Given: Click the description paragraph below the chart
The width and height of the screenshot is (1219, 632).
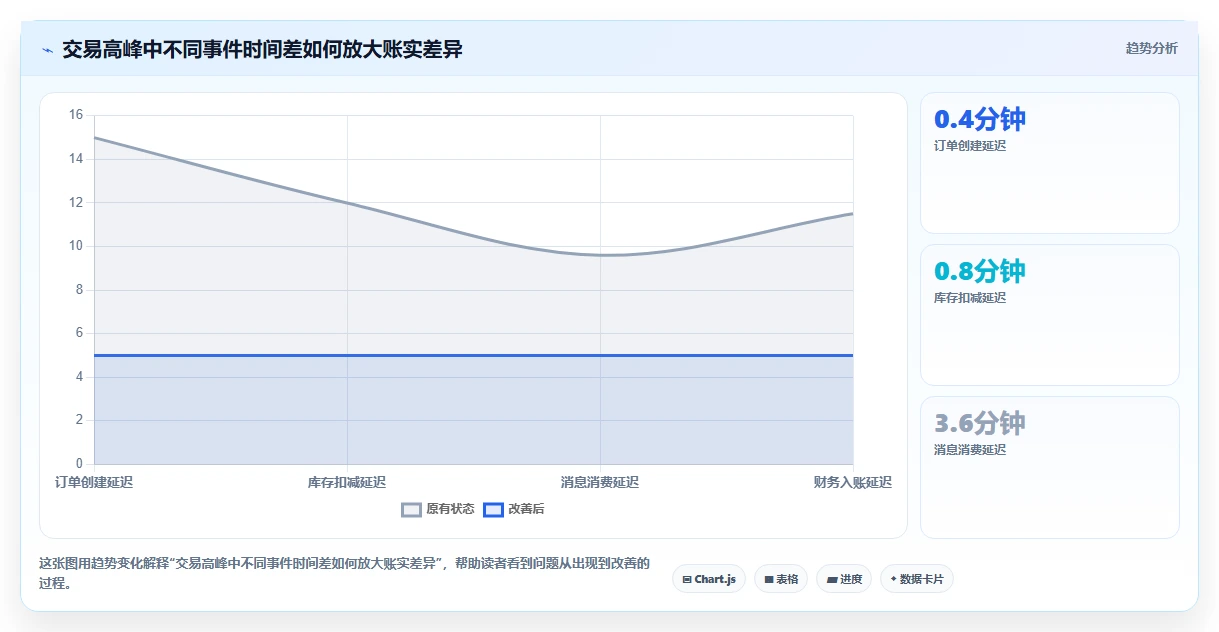Looking at the screenshot, I should point(344,574).
